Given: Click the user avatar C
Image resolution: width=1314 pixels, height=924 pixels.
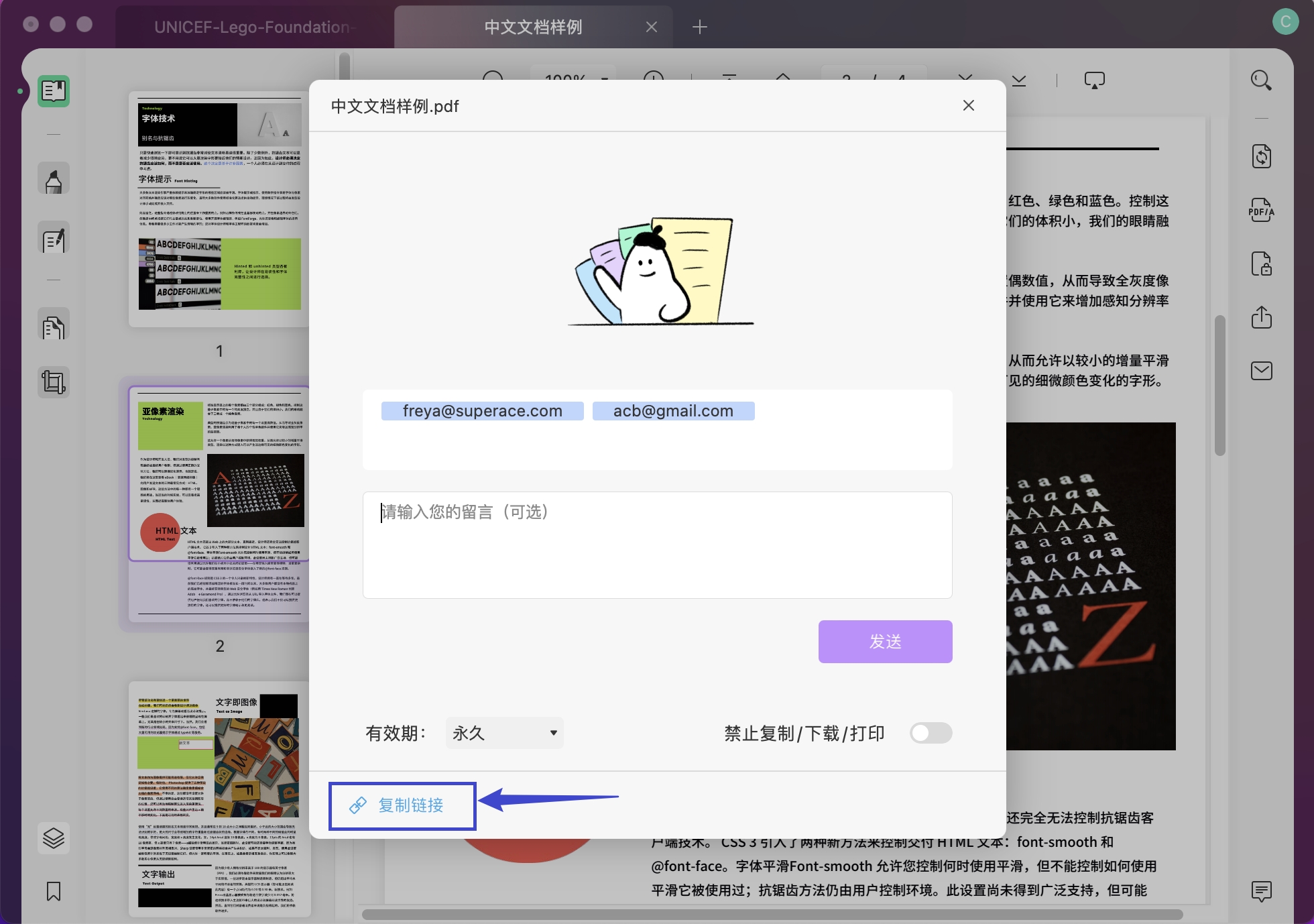Looking at the screenshot, I should pos(1285,21).
